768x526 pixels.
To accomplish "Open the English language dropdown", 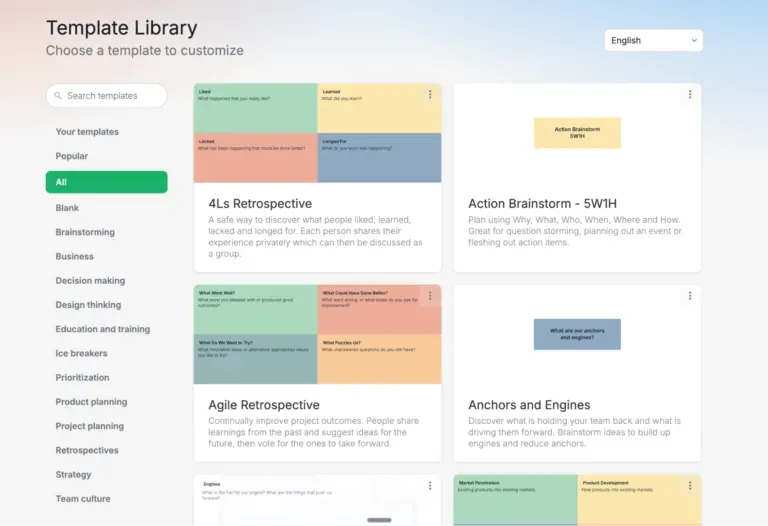I will click(x=653, y=40).
